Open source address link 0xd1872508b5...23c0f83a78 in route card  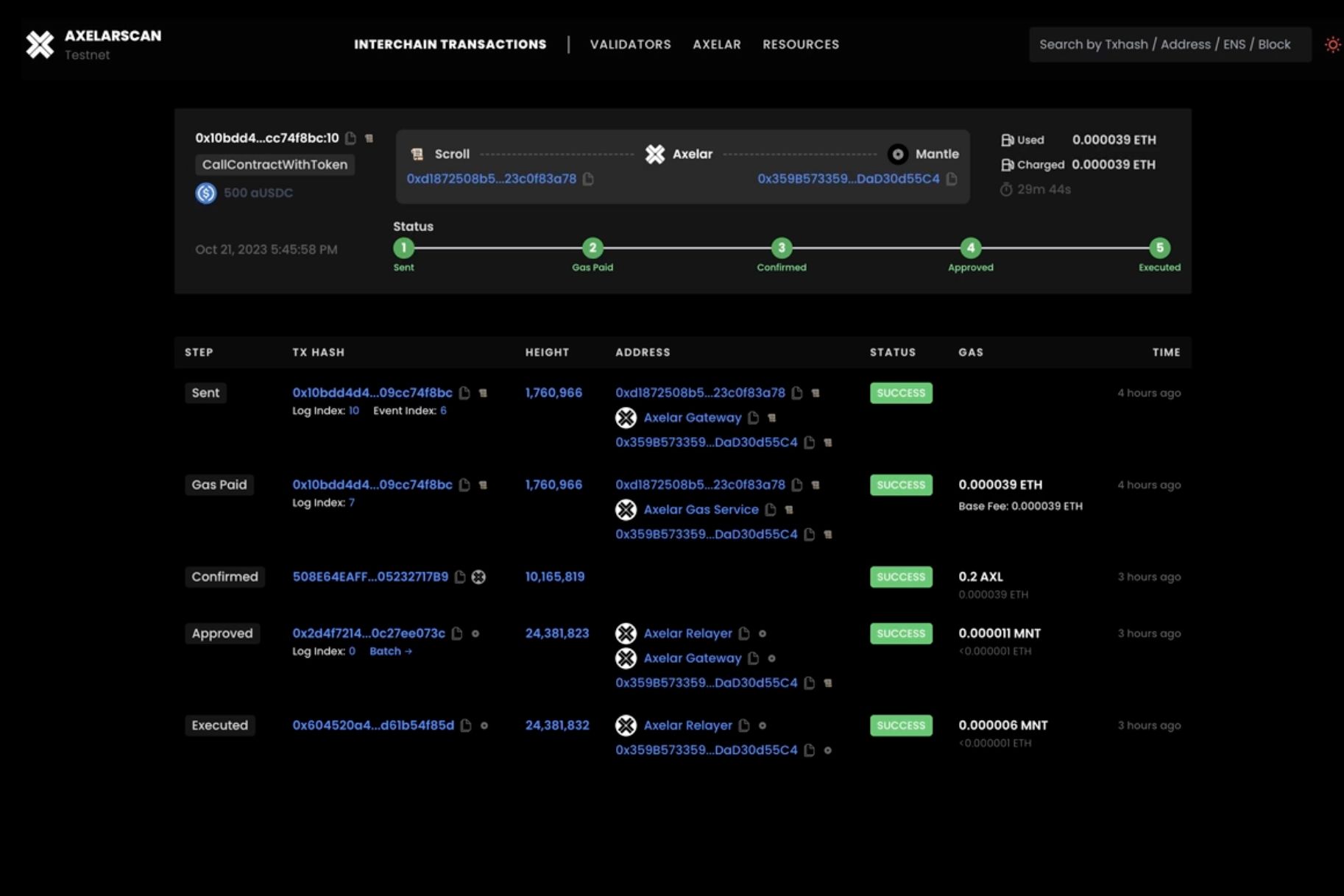click(x=492, y=179)
